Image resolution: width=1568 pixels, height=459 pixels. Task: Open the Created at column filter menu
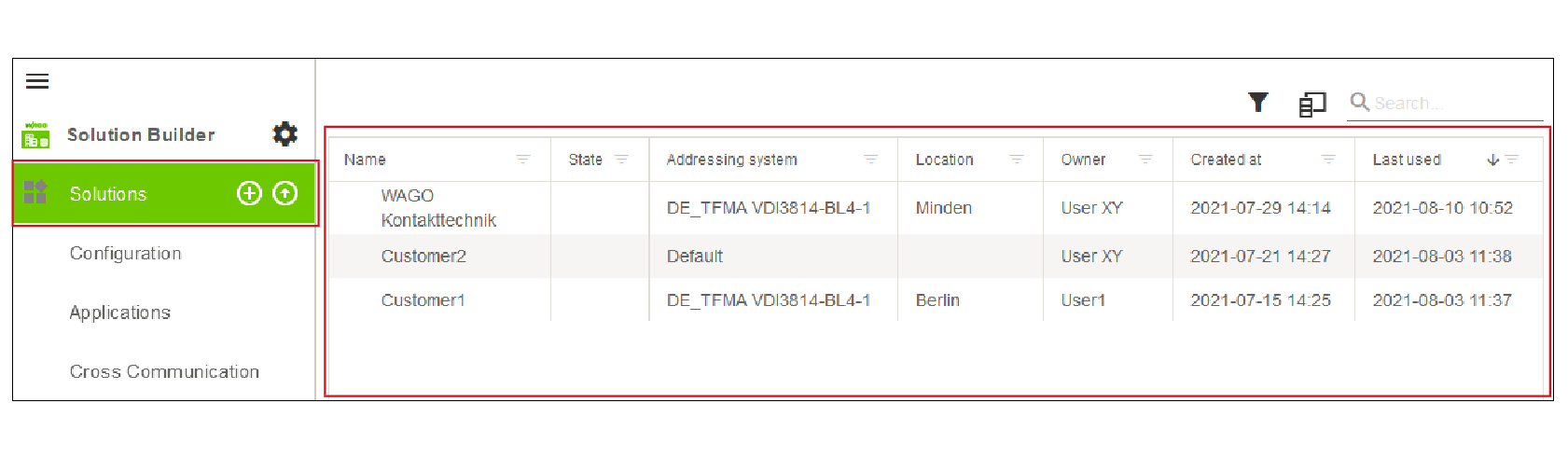(x=1328, y=160)
